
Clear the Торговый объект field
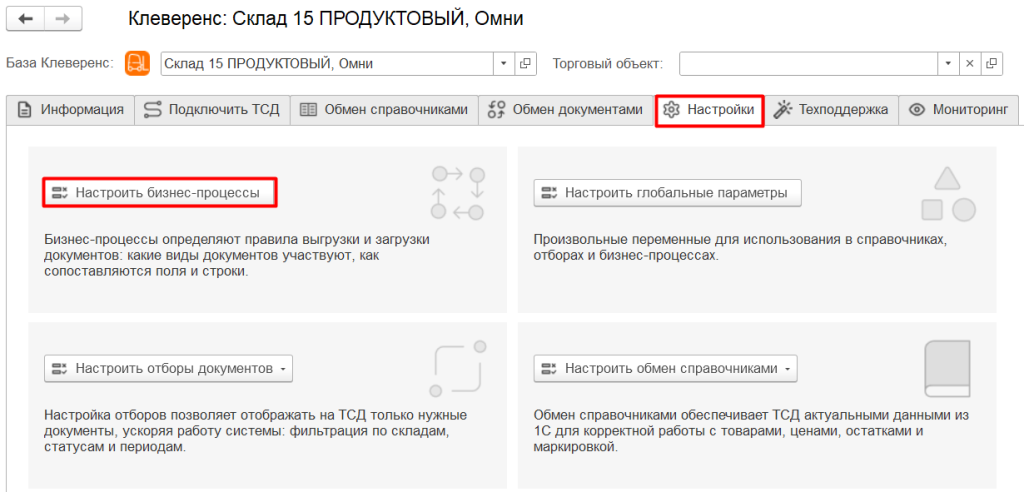(970, 63)
